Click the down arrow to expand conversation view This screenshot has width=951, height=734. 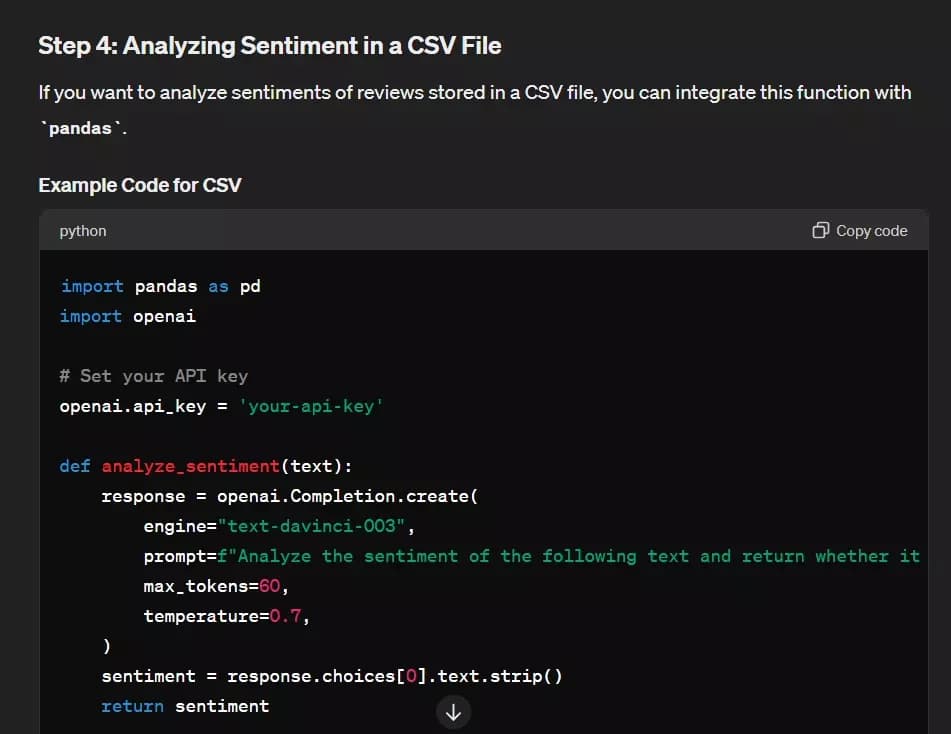point(453,712)
